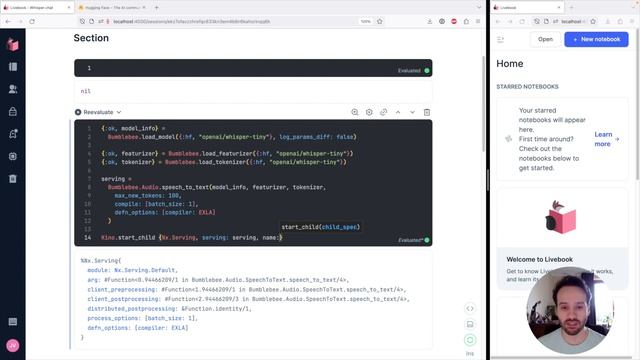640x360 pixels.
Task: Open a new tab in the left browser
Action: pyautogui.click(x=156, y=7)
